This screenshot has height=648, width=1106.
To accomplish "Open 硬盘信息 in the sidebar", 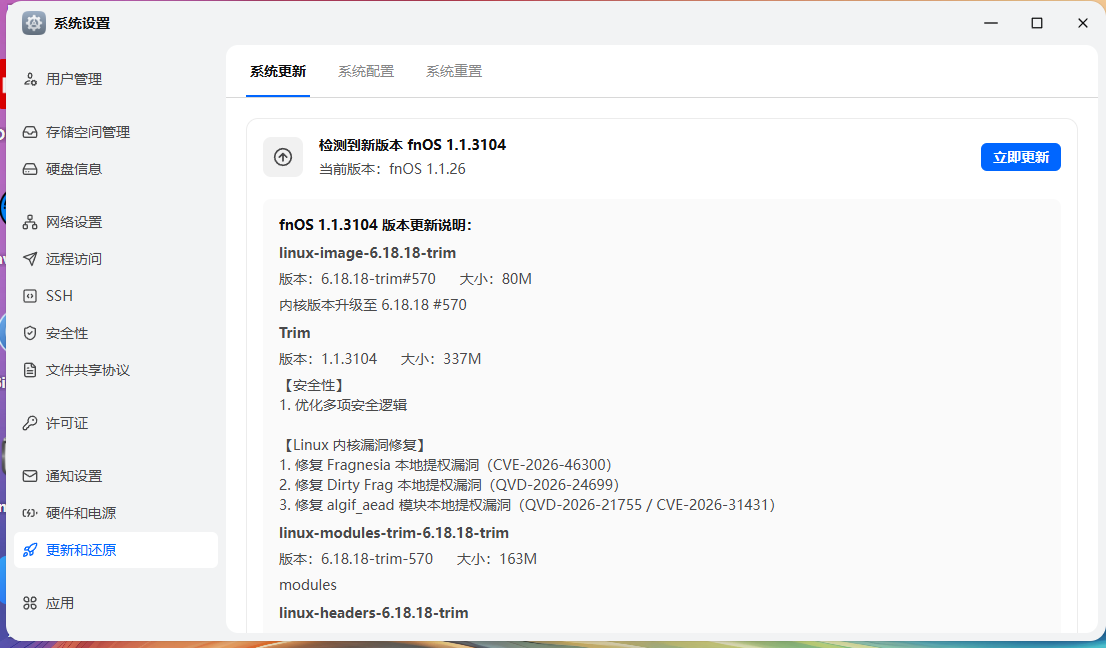I will (x=116, y=169).
